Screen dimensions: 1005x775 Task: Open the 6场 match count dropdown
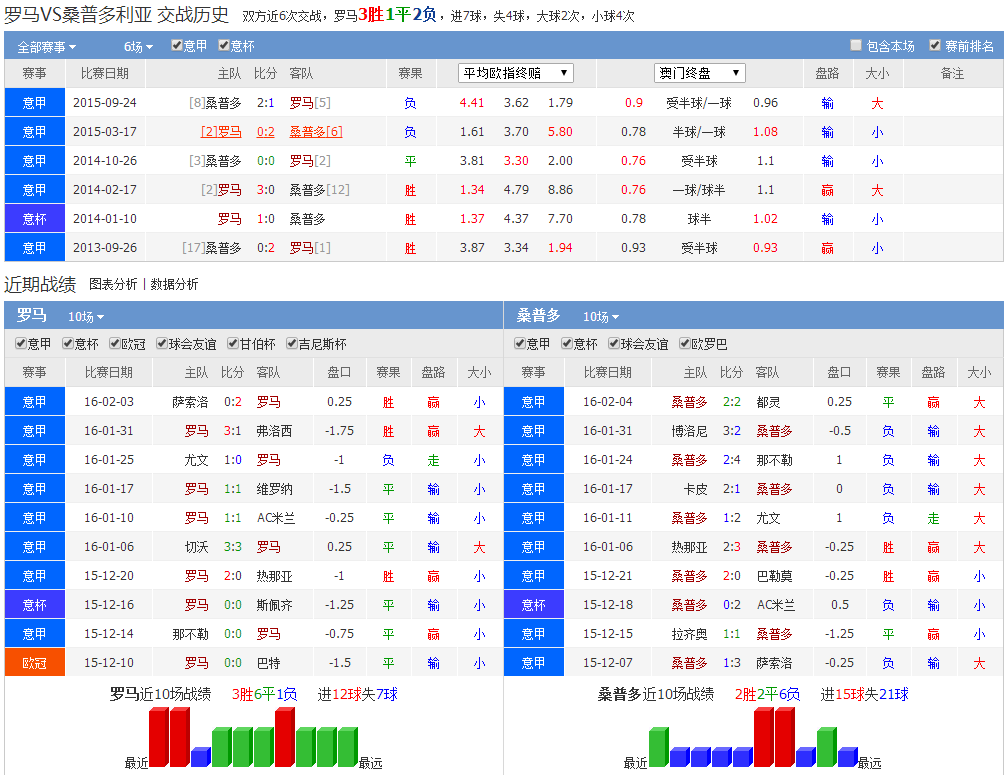click(x=138, y=47)
